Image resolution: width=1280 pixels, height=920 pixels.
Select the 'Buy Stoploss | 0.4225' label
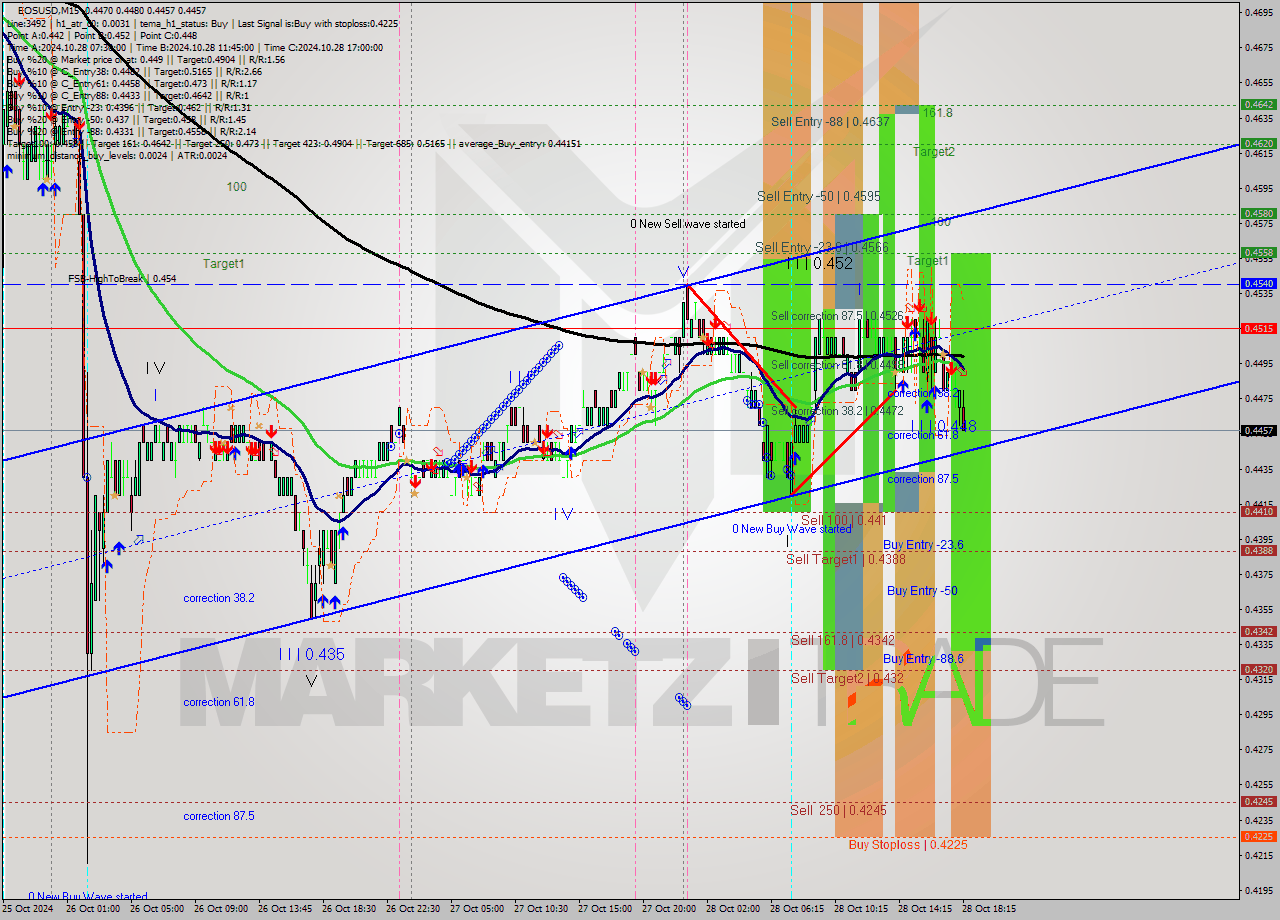tap(908, 844)
